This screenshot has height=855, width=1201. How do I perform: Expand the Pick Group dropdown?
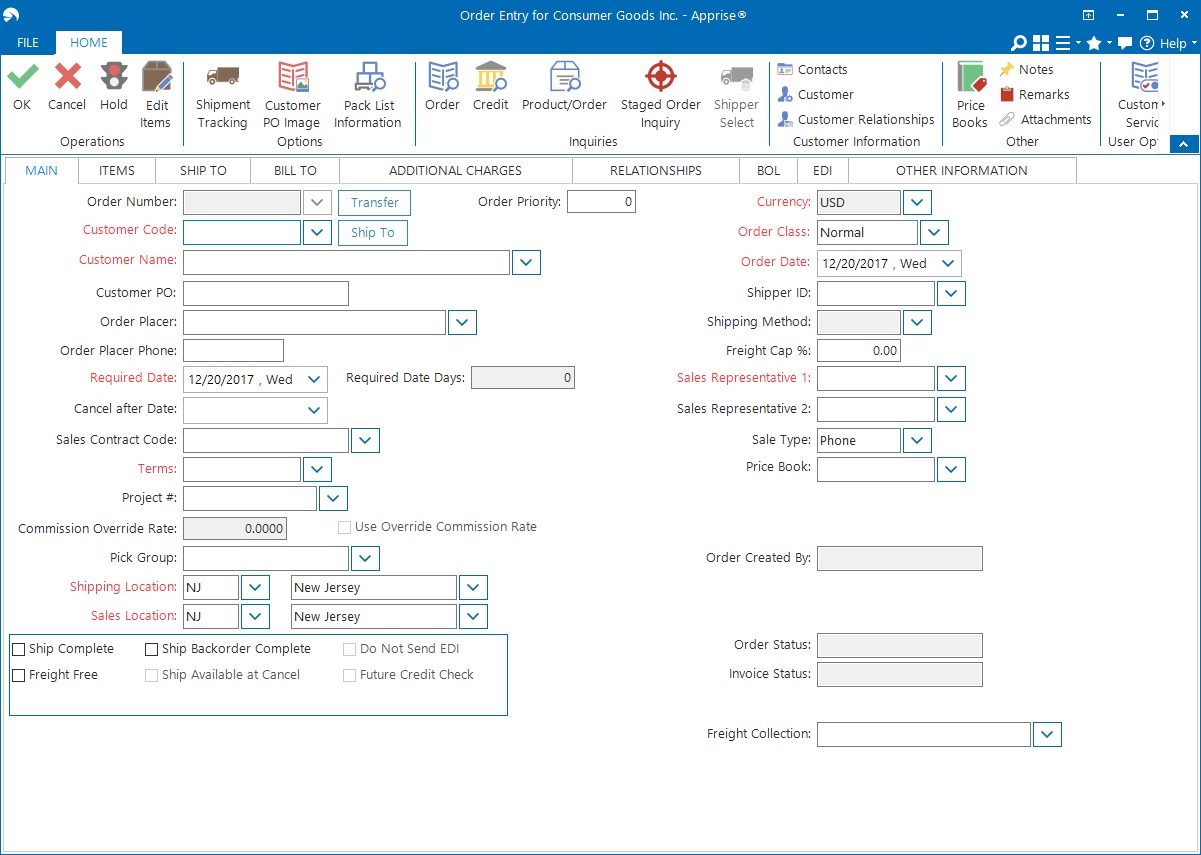365,558
